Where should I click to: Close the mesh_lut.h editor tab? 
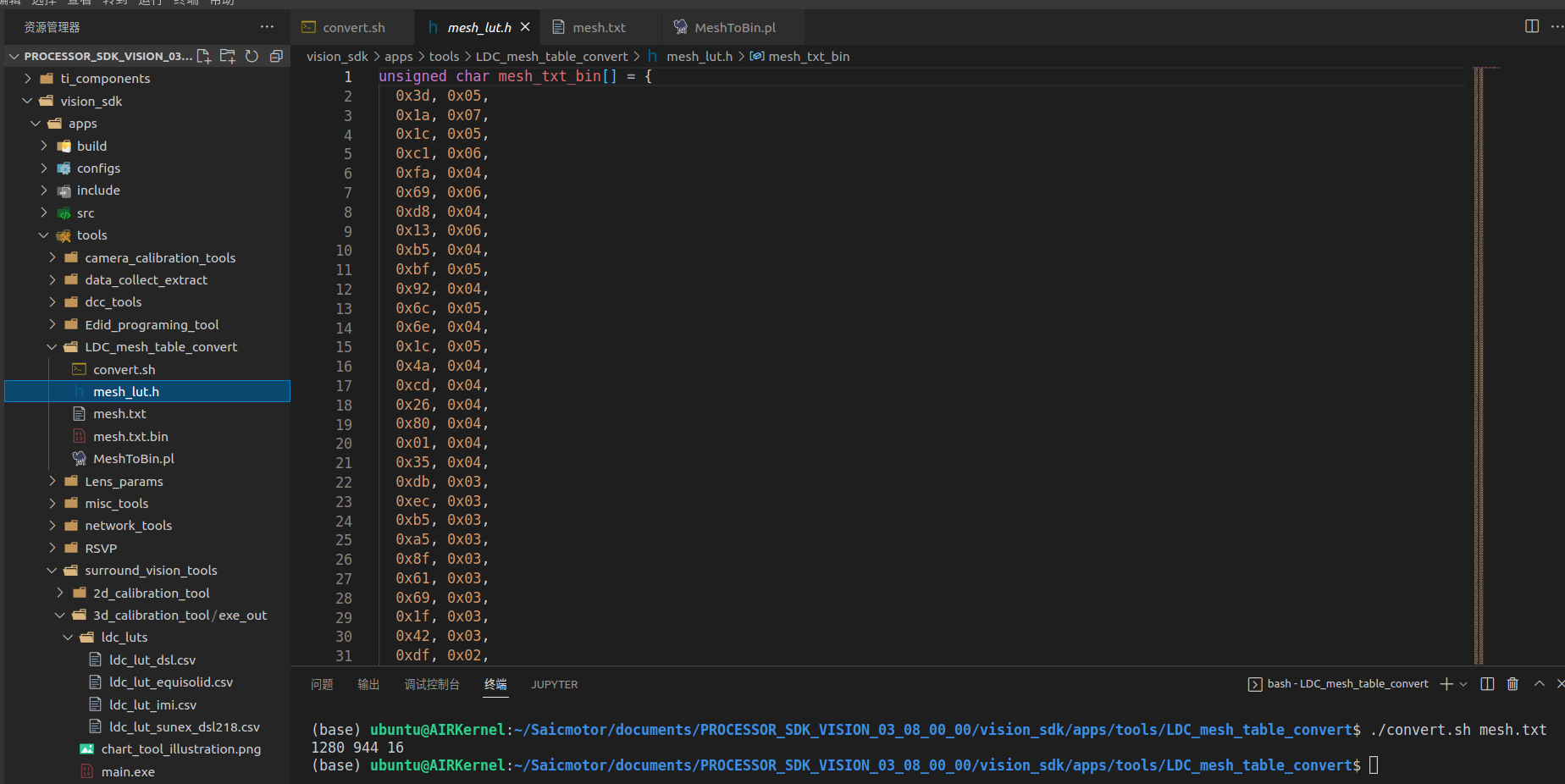point(525,27)
